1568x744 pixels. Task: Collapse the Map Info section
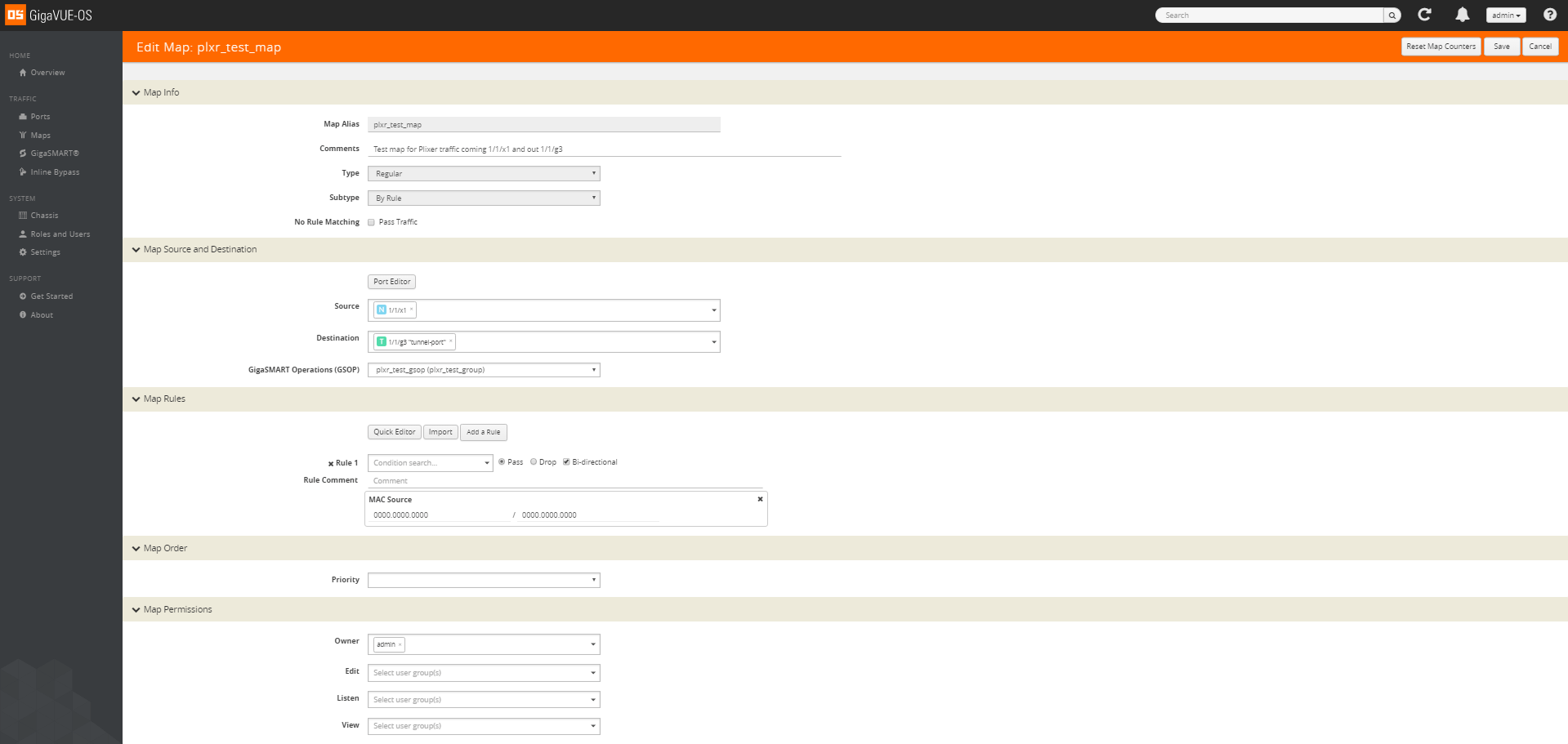[x=136, y=93]
